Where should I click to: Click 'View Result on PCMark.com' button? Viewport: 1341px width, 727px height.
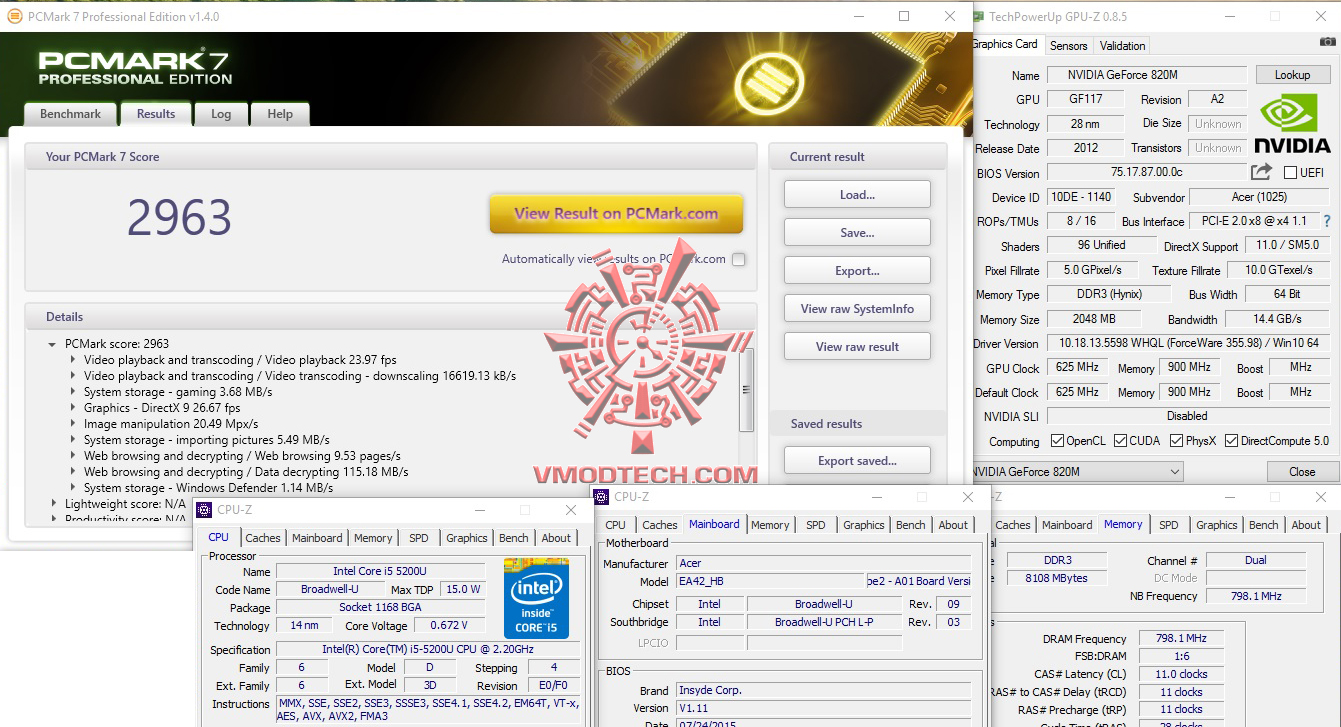(x=616, y=213)
